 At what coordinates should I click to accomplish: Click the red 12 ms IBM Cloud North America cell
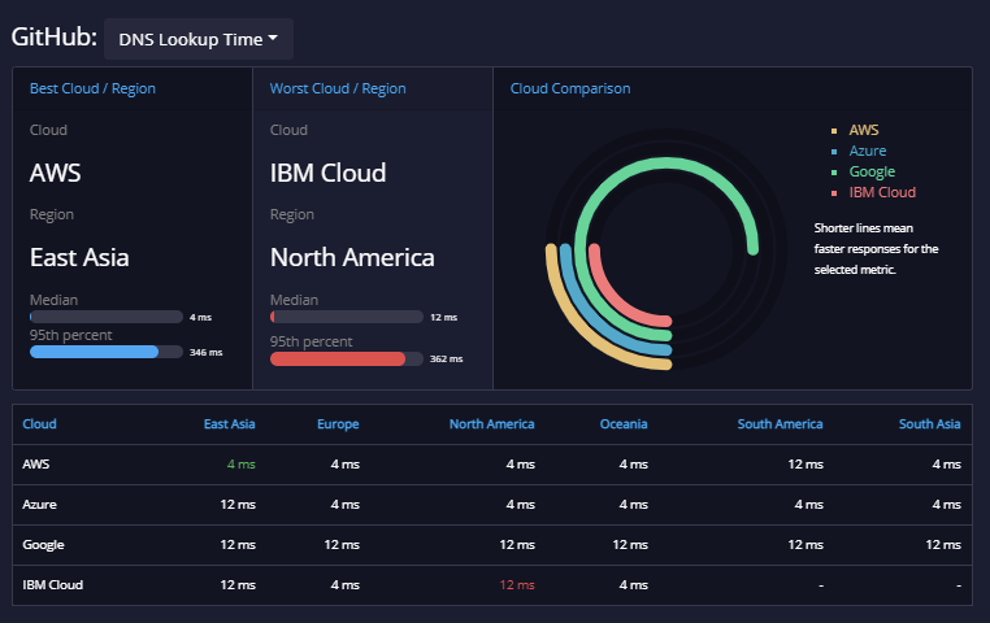click(517, 585)
